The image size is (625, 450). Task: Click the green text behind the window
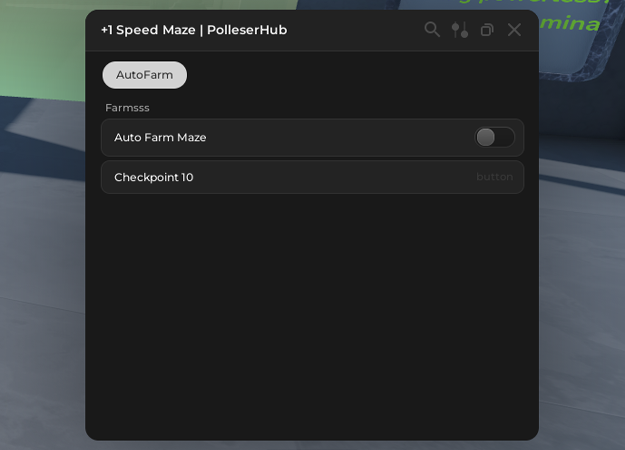(x=577, y=22)
